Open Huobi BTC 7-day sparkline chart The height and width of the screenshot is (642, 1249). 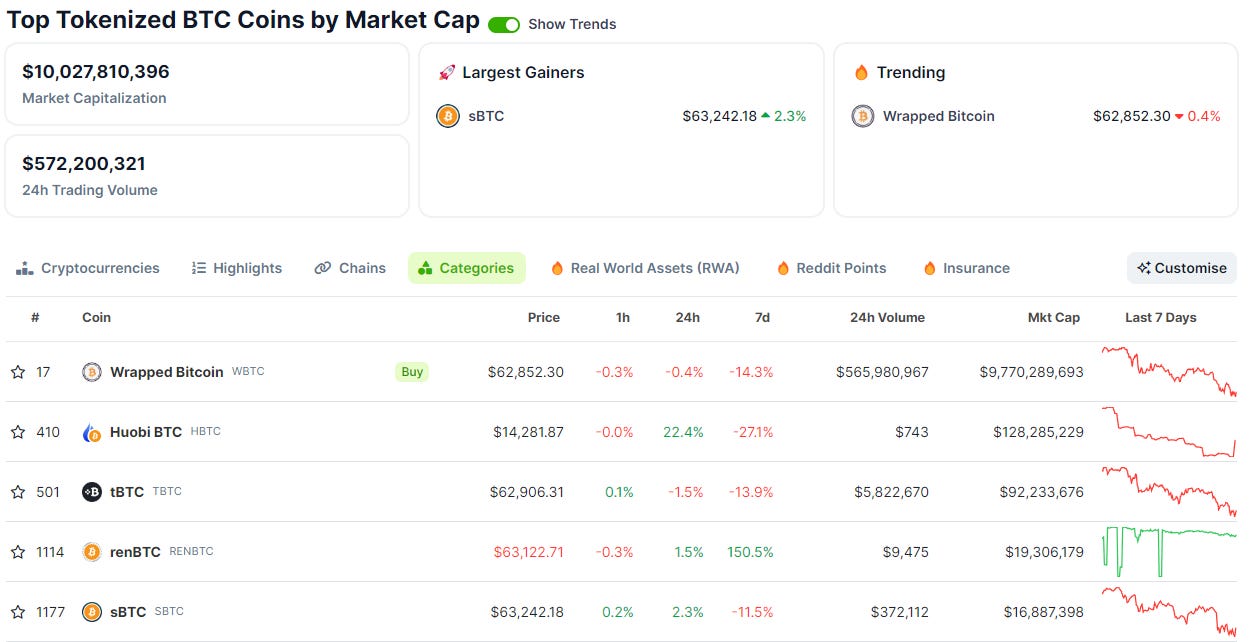click(1169, 432)
